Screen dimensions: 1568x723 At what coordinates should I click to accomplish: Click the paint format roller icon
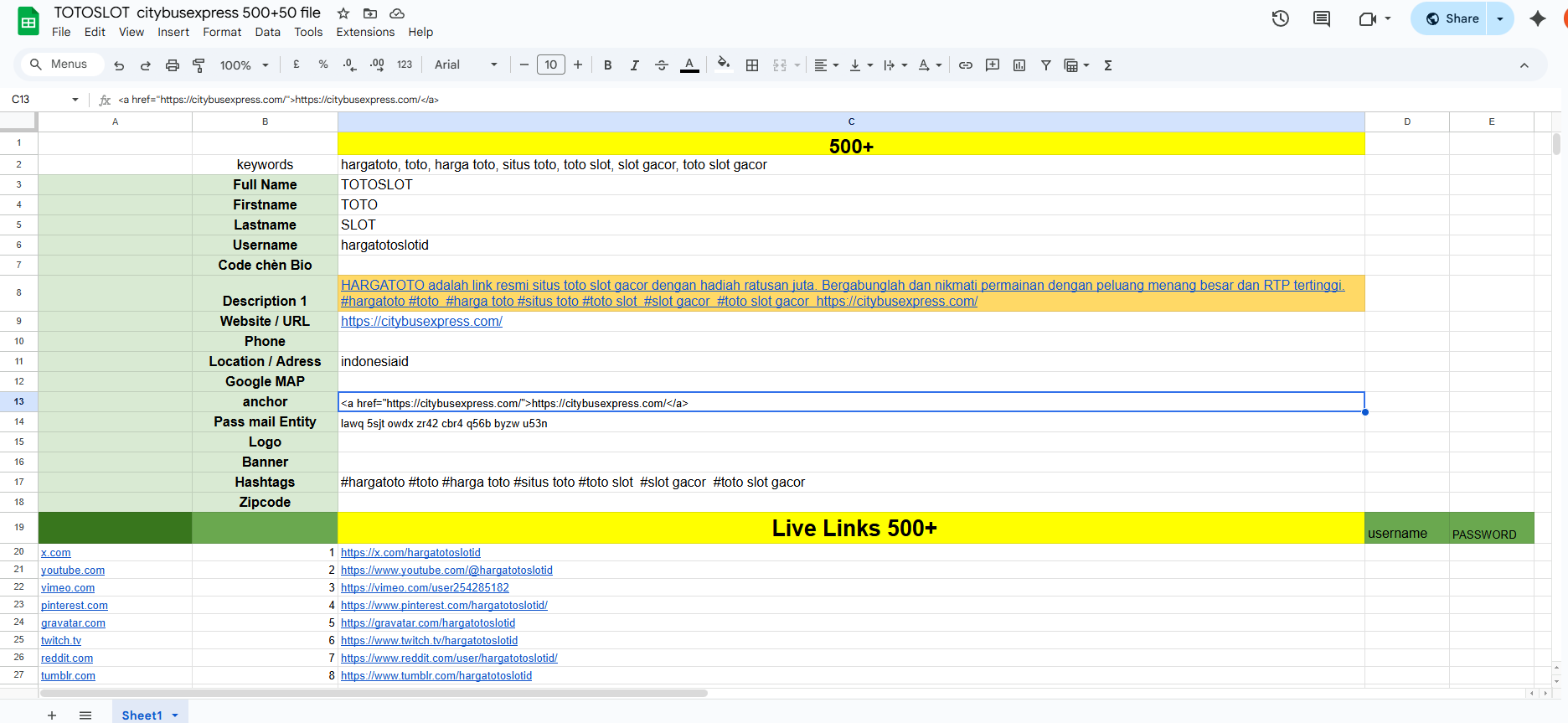[199, 65]
